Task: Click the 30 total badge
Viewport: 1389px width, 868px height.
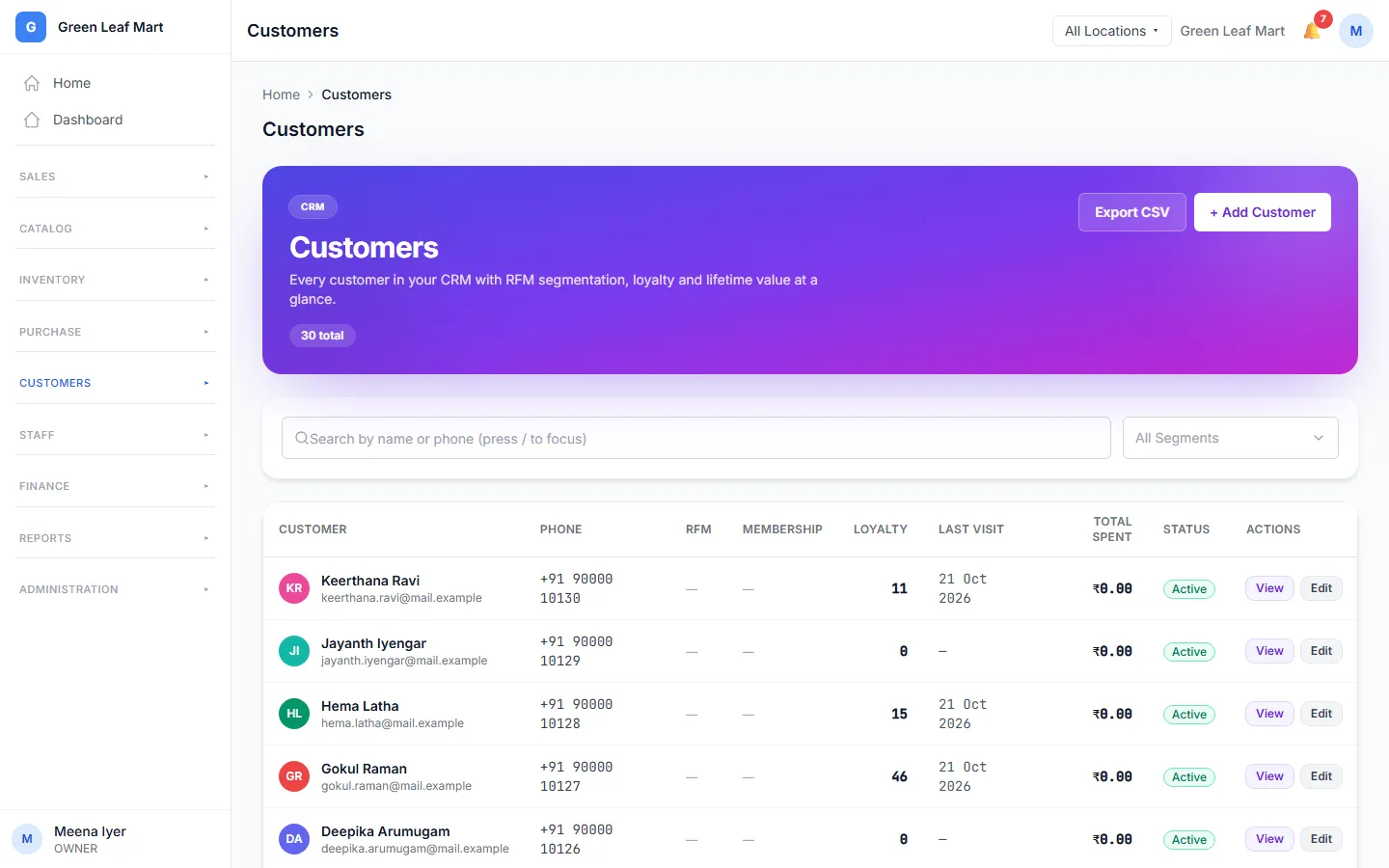Action: [322, 336]
